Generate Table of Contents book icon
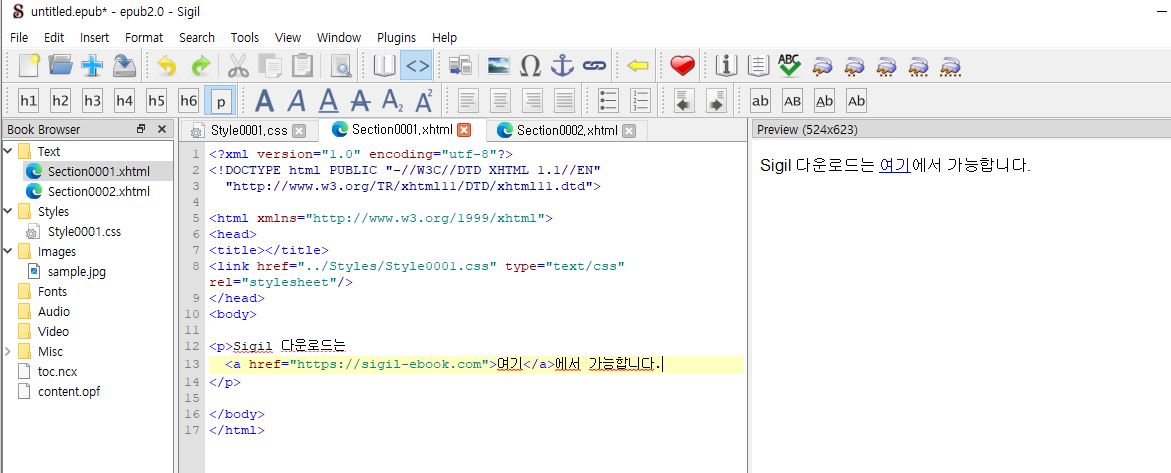 click(x=758, y=66)
